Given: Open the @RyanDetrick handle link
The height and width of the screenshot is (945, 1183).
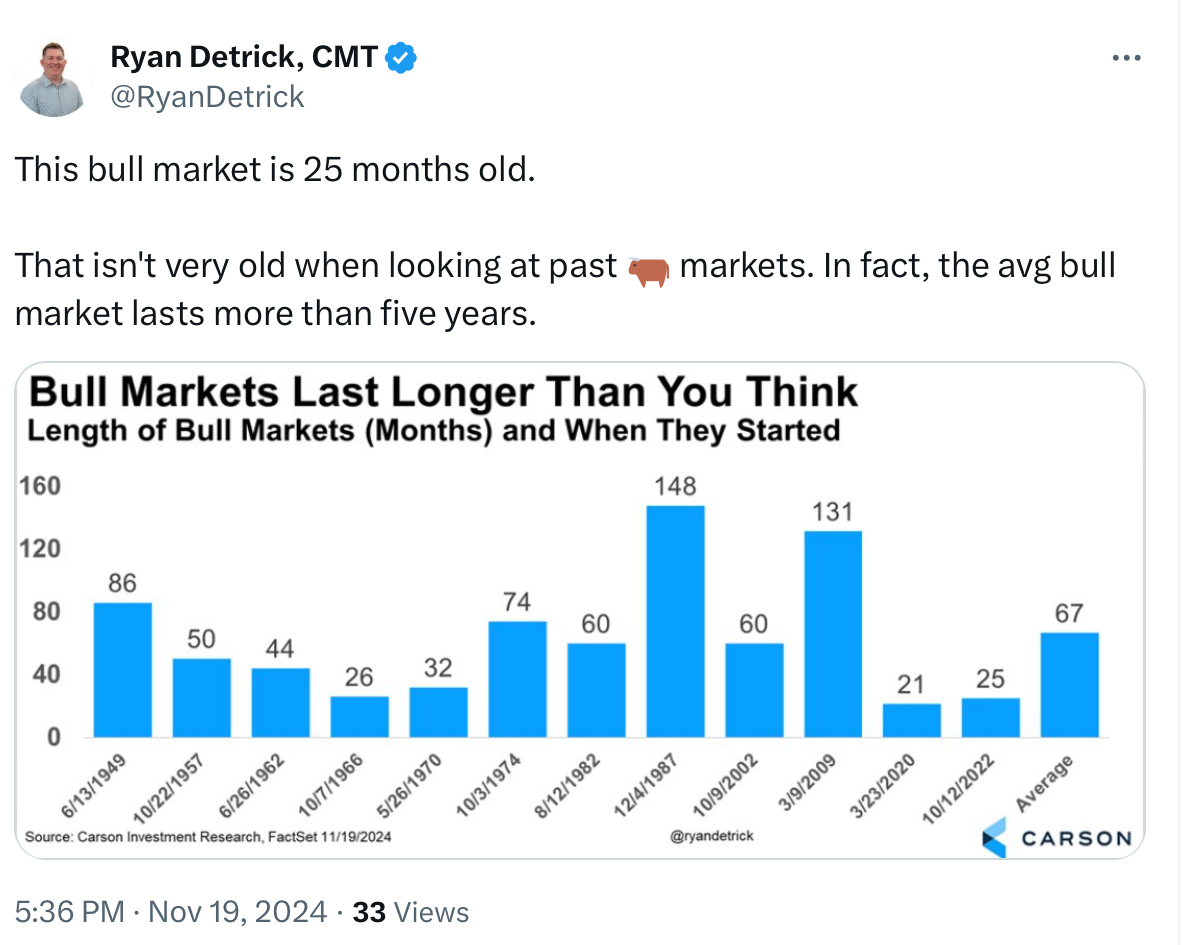Looking at the screenshot, I should tap(207, 96).
